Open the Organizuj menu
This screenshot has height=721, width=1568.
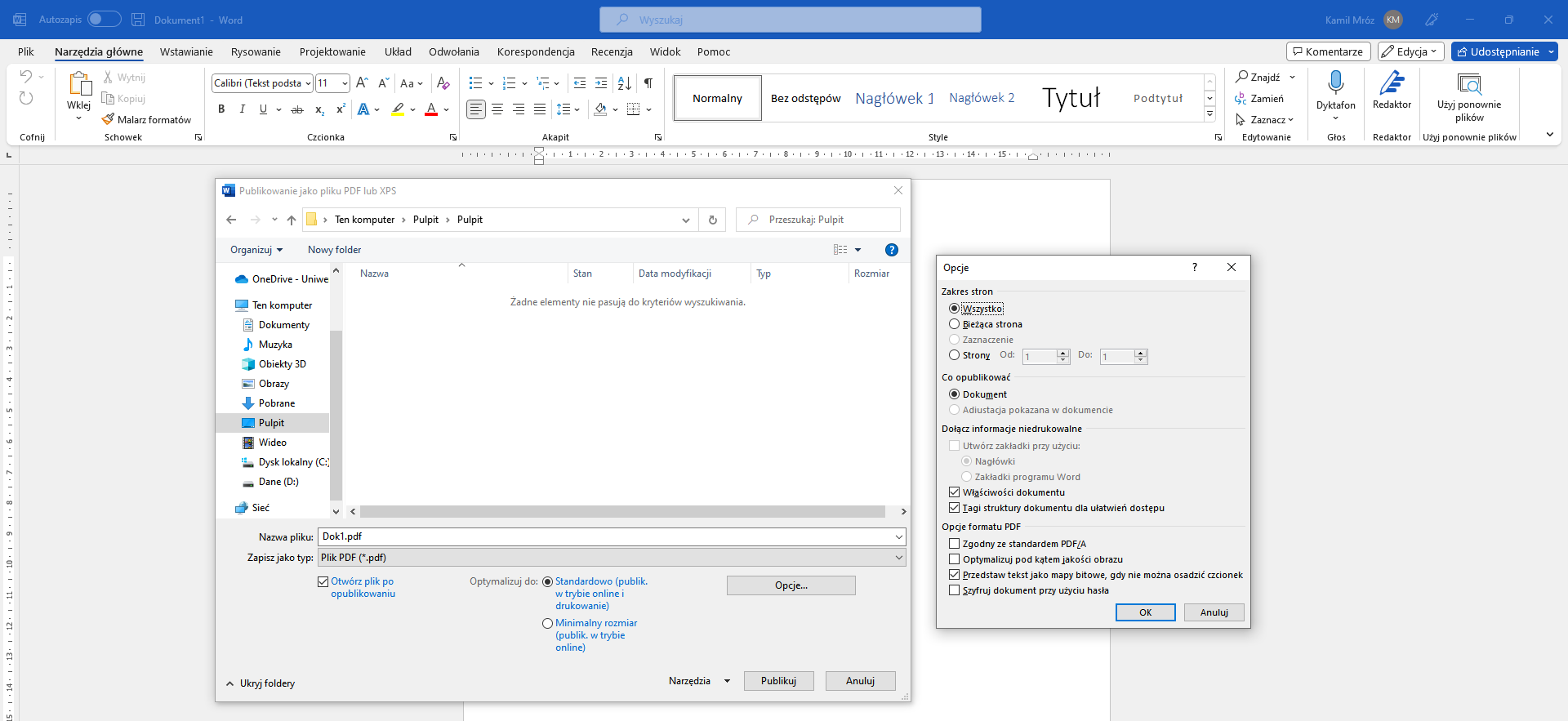256,250
